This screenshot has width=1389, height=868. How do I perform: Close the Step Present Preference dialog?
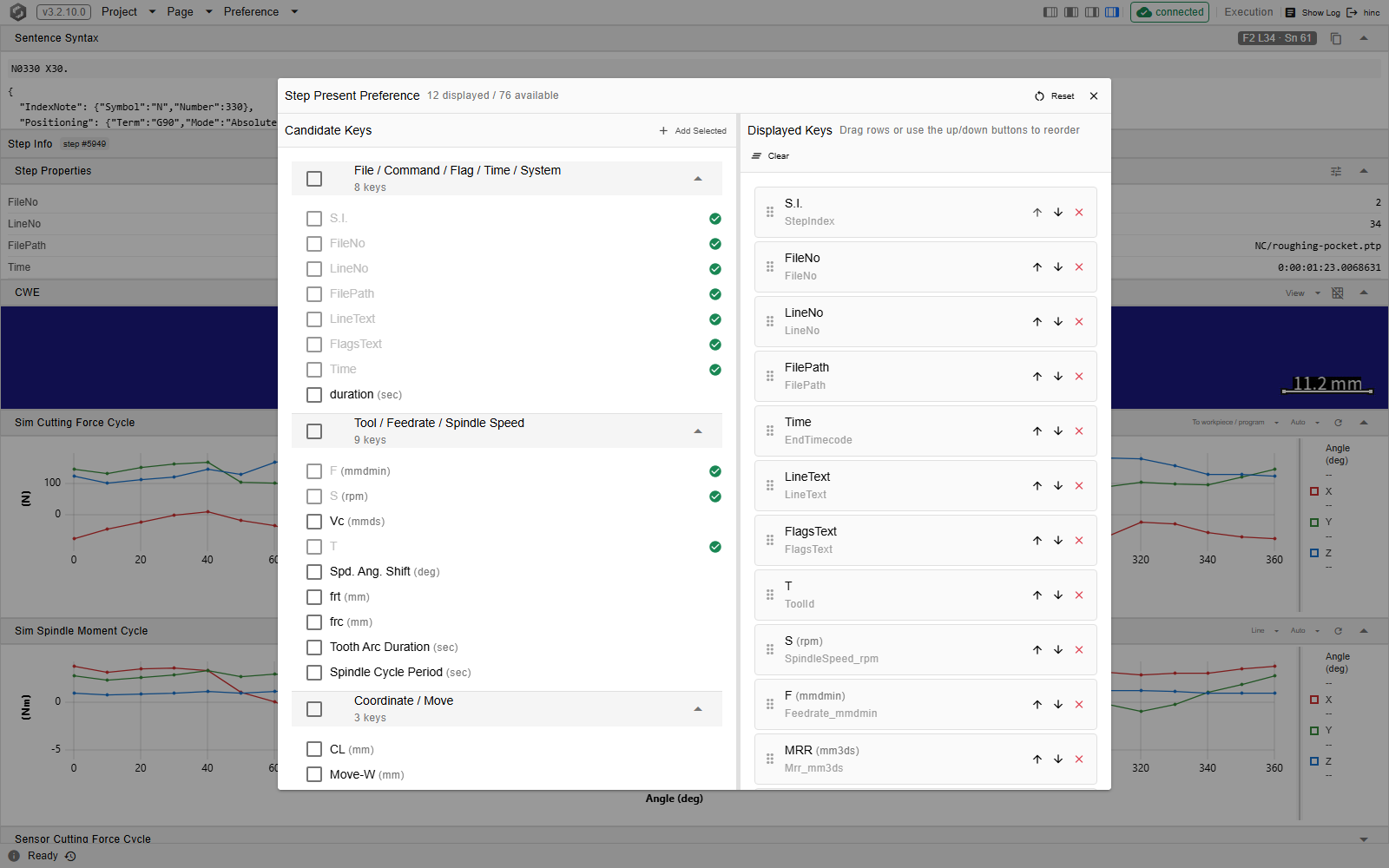tap(1094, 96)
